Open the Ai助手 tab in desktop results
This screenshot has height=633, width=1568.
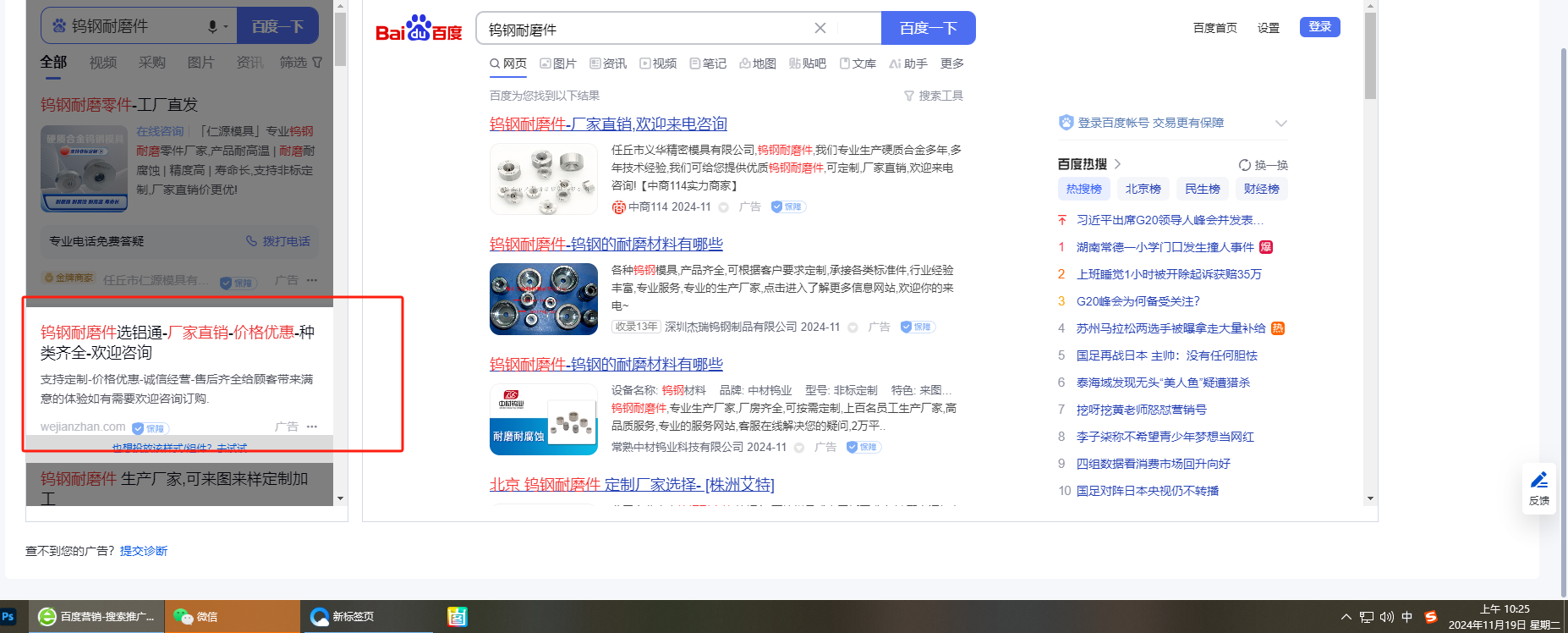[x=908, y=63]
